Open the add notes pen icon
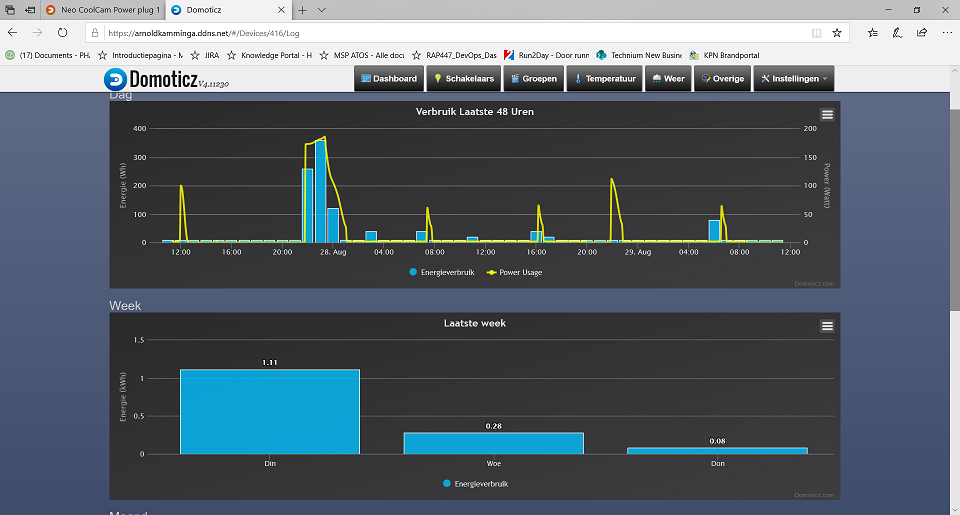Image resolution: width=960 pixels, height=515 pixels. coord(898,33)
